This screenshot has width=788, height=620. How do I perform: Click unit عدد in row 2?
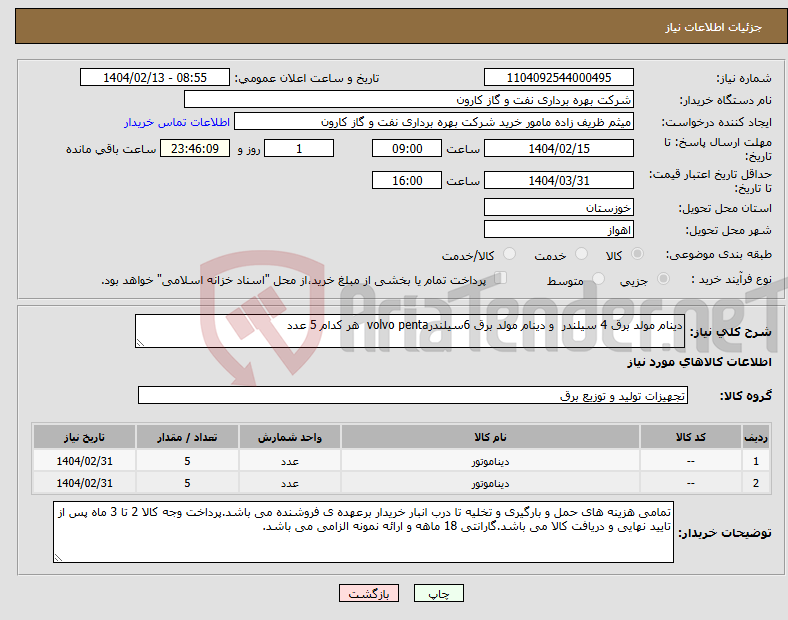(290, 483)
